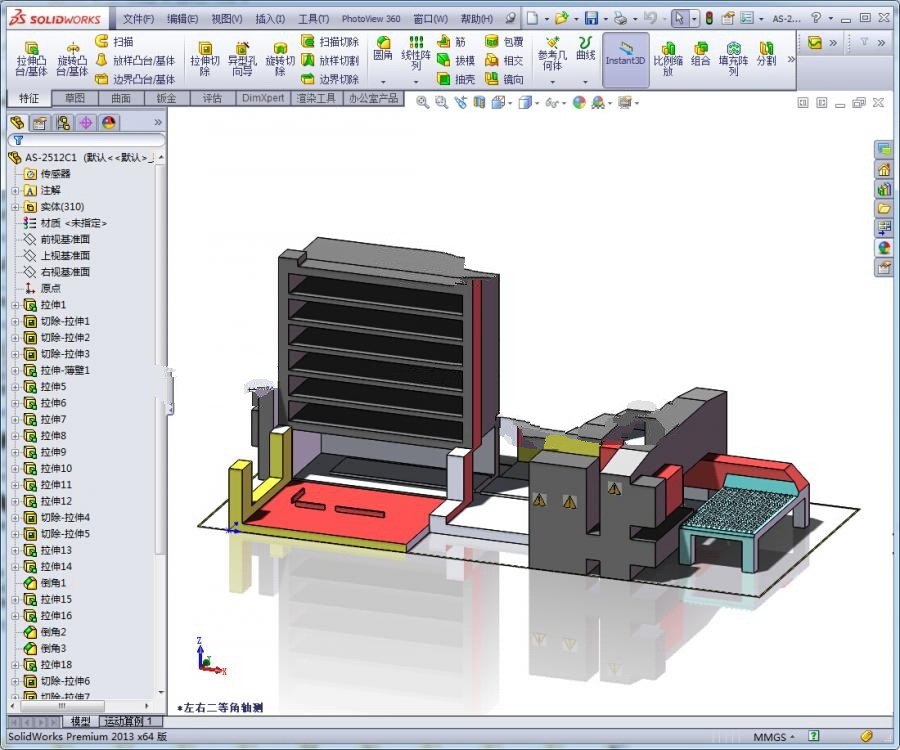Select the 拉伸凸台/基体 extrude boss tool
The height and width of the screenshot is (750, 900).
click(x=31, y=59)
